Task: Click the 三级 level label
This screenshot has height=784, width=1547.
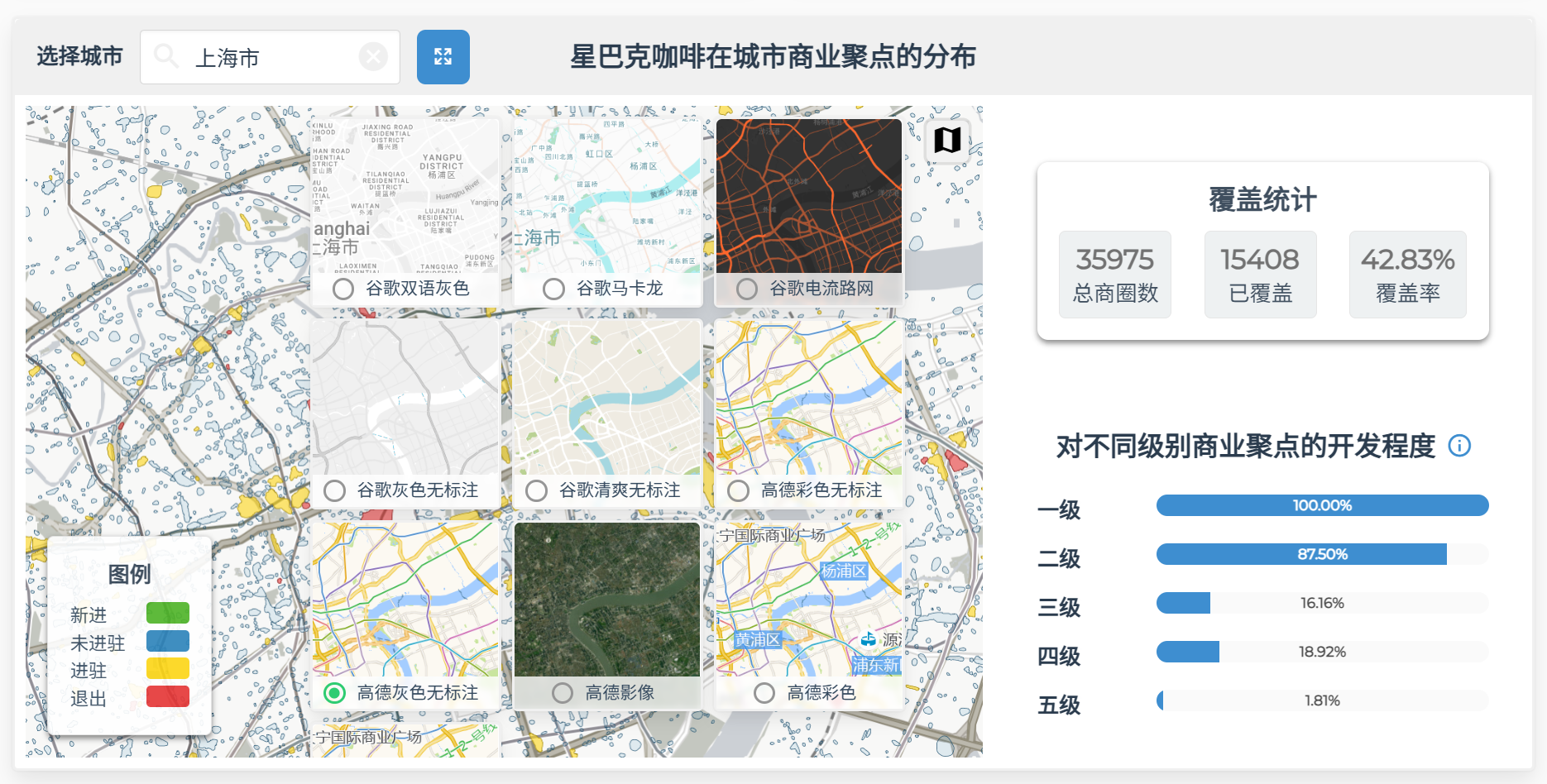Action: pos(1059,607)
